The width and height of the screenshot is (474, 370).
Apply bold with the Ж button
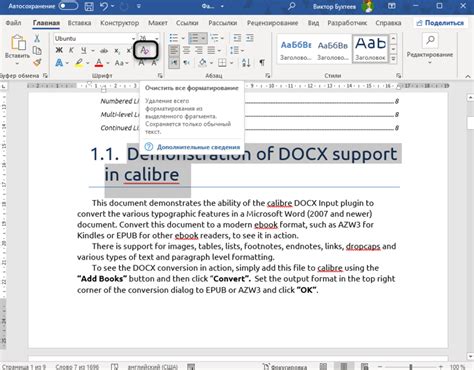59,50
